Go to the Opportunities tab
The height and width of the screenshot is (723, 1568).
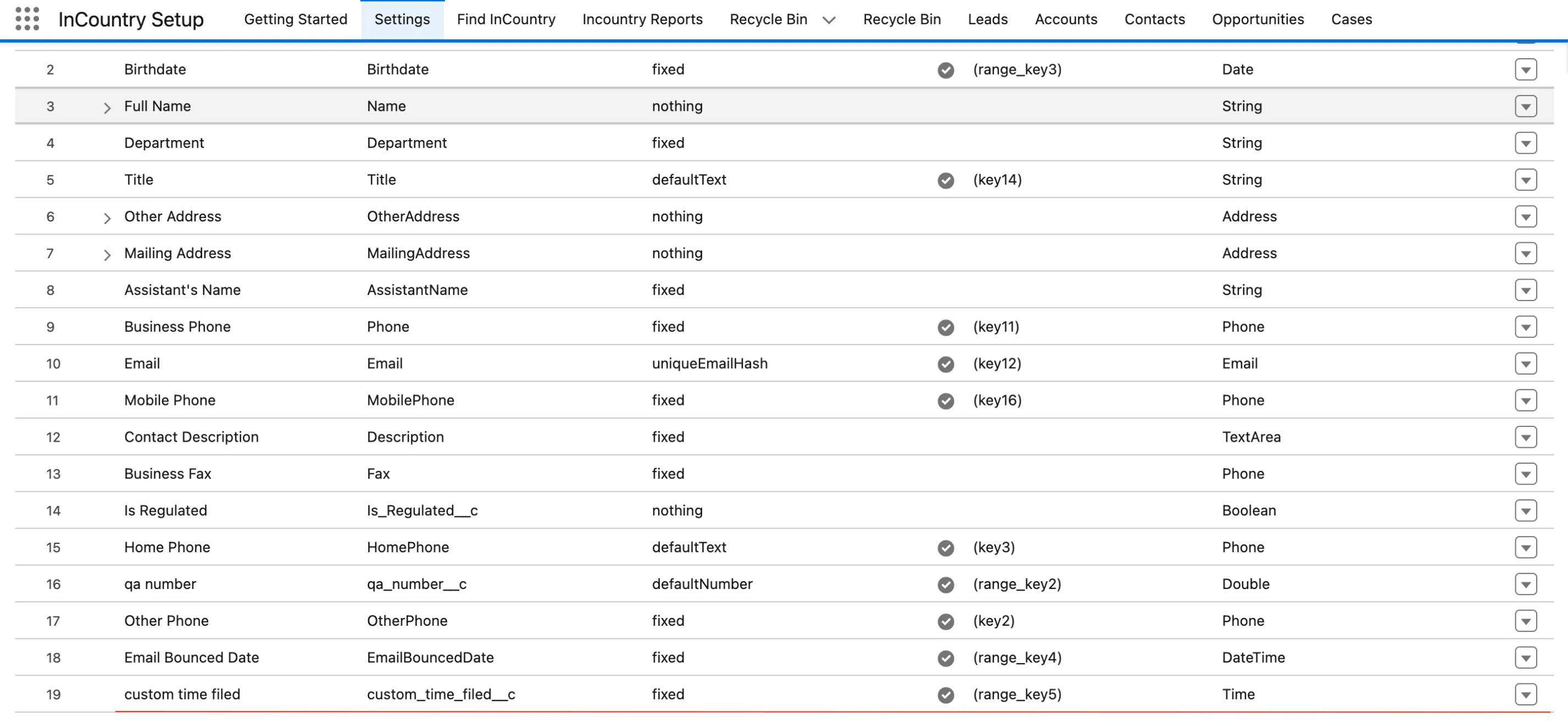pos(1258,19)
